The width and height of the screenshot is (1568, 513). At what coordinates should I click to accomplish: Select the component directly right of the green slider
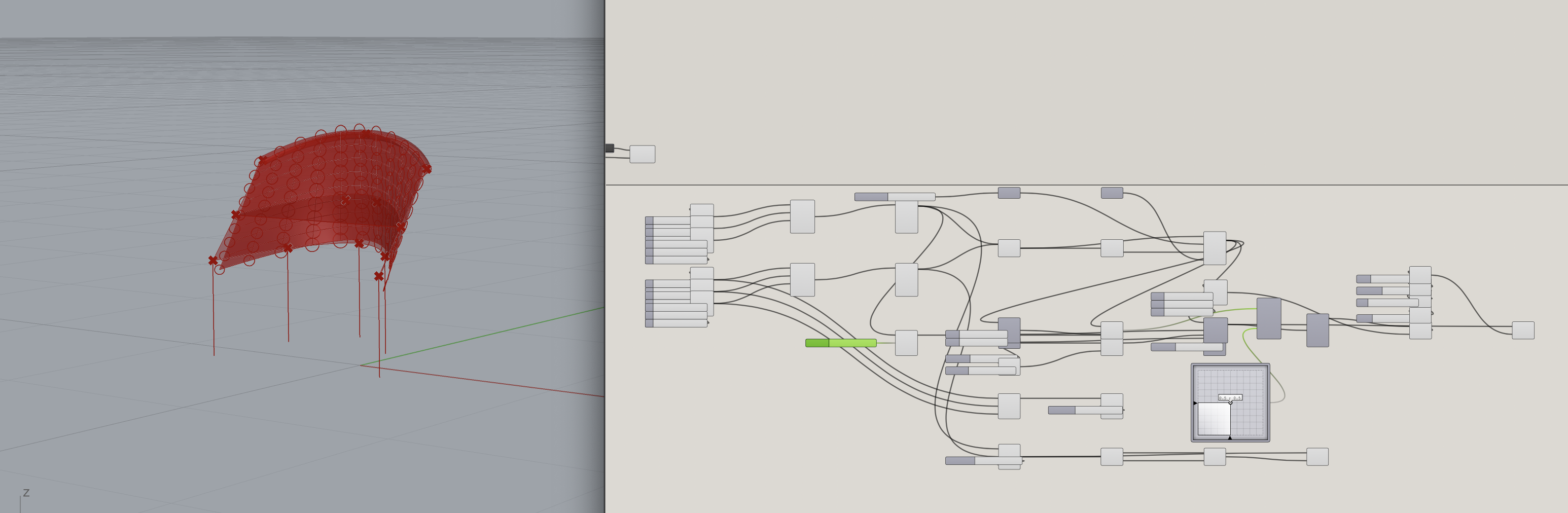pos(906,343)
